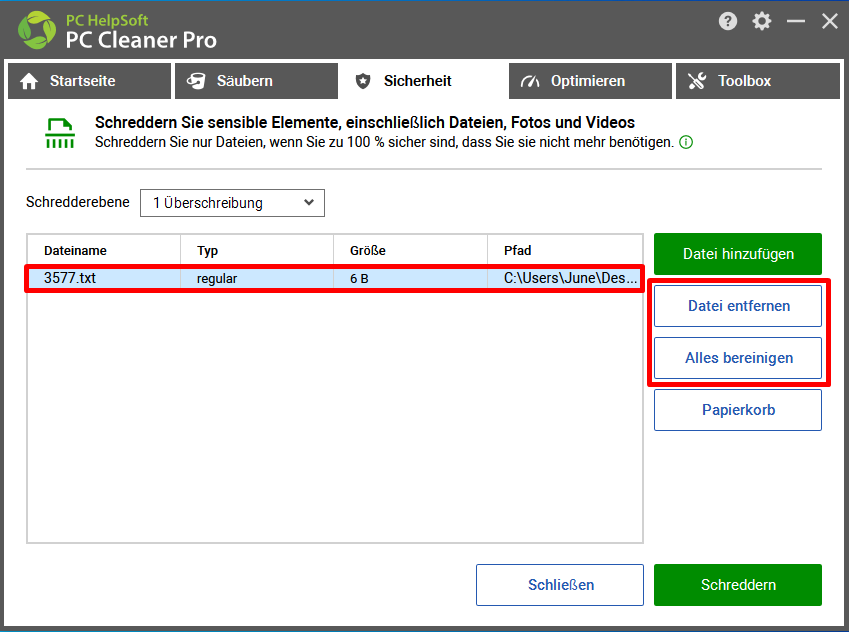
Task: Select the 3577.txt file row
Action: click(x=335, y=278)
